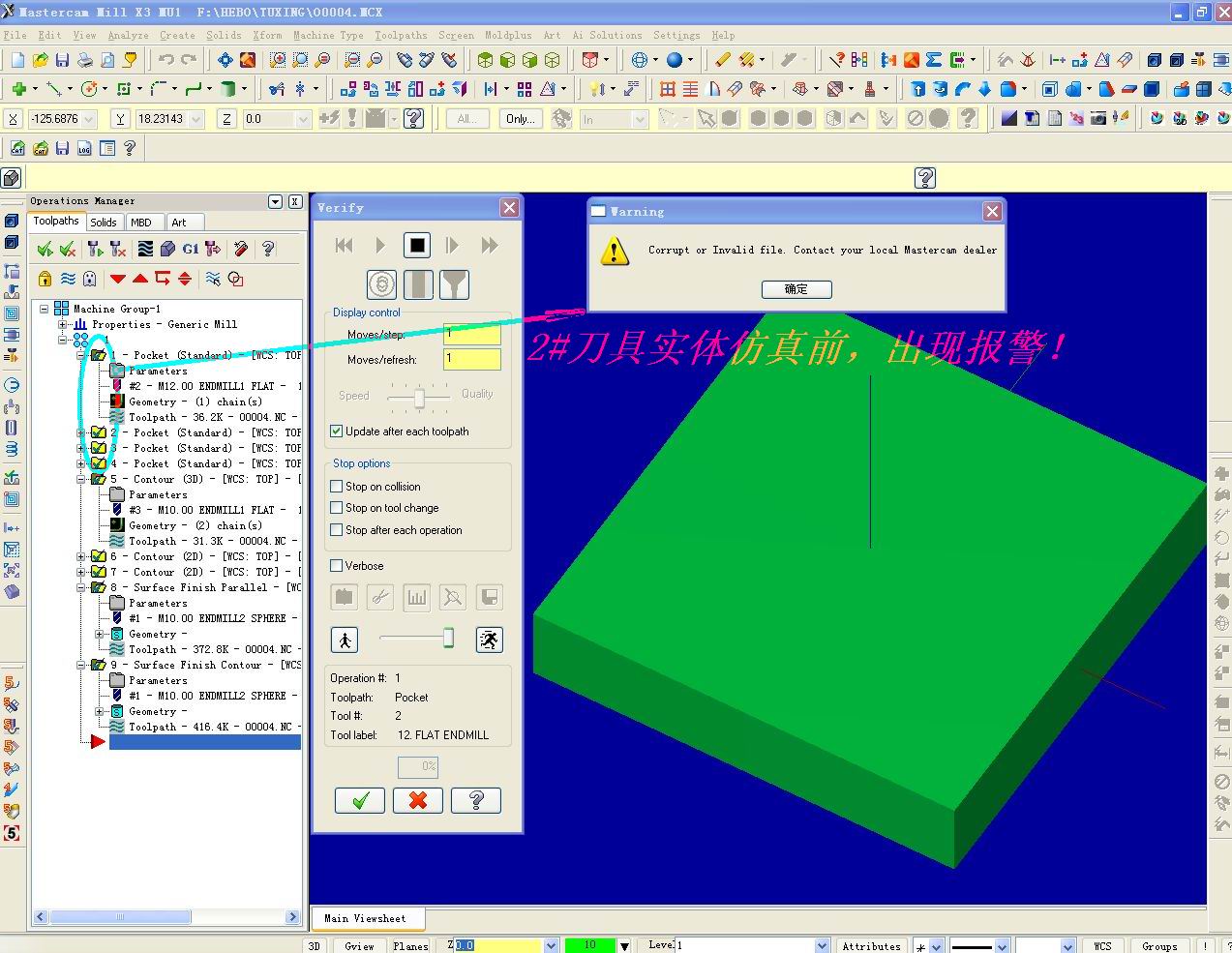Expand operation 7 Contour (2D)
Screen dimensions: 1232x953
pyautogui.click(x=81, y=572)
